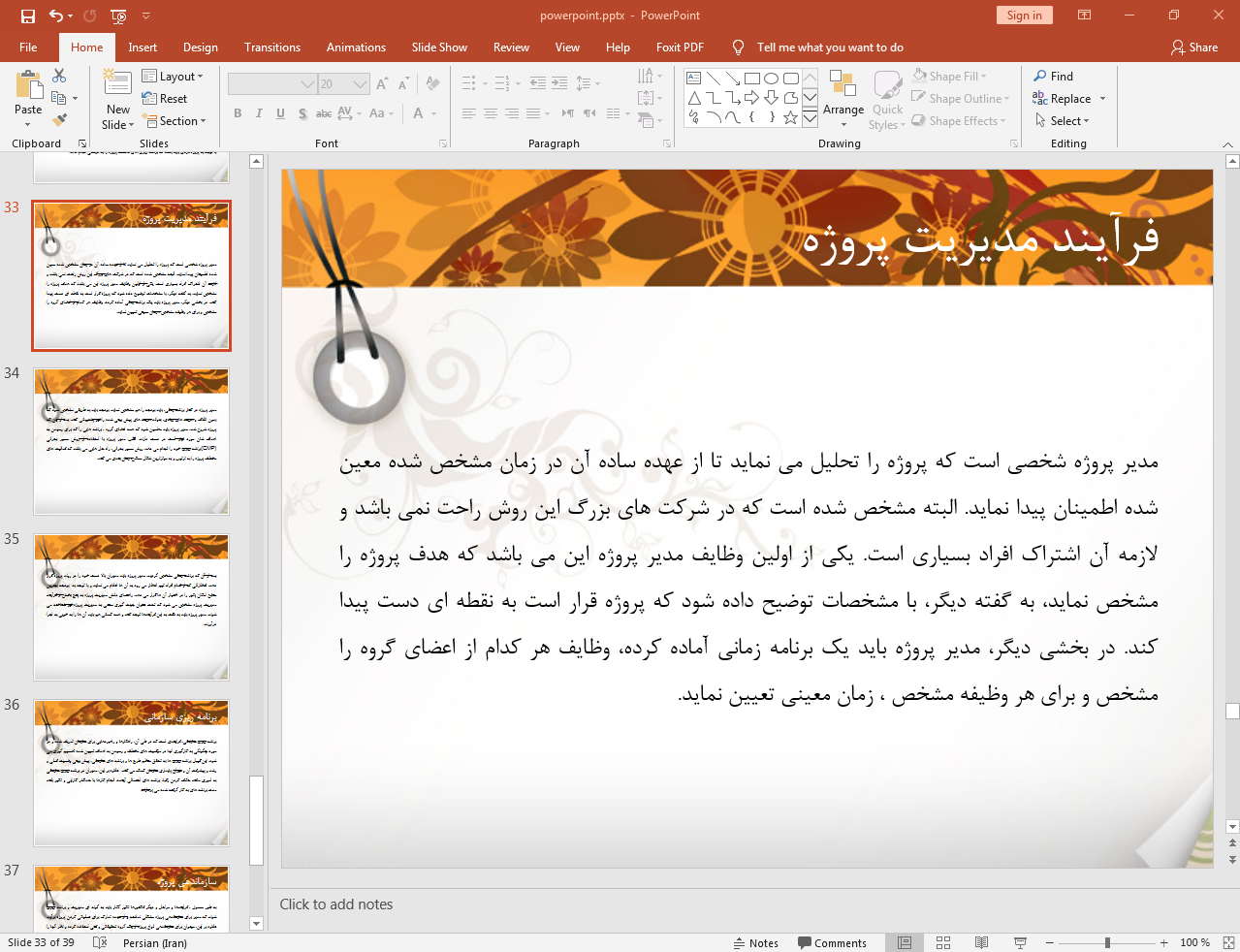
Task: Click the Share button
Action: pyautogui.click(x=1194, y=48)
